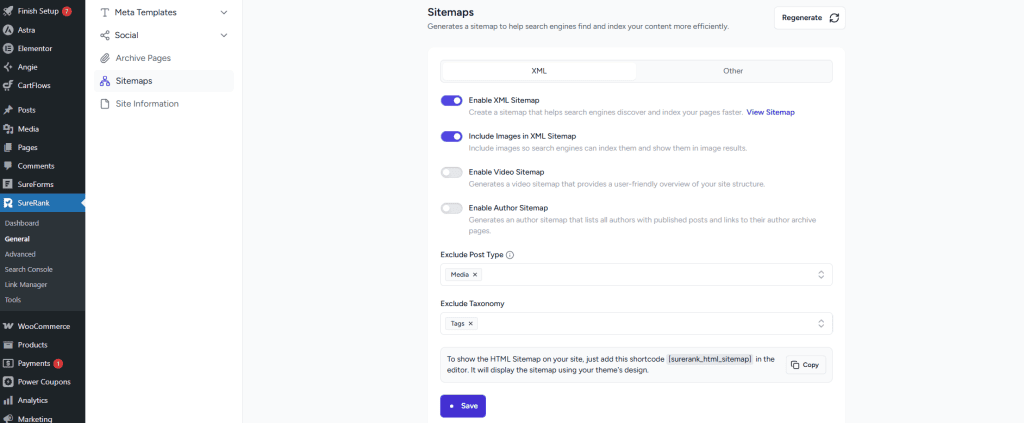
Task: Click the Elementor icon in sidebar
Action: point(8,48)
